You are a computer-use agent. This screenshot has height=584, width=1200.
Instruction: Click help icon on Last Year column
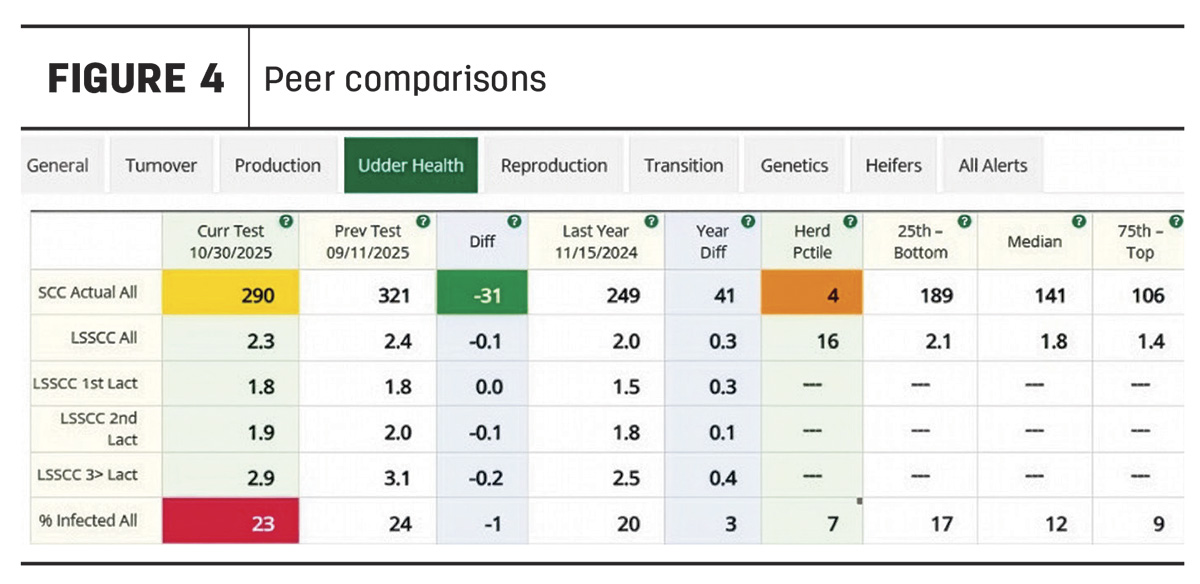pyautogui.click(x=651, y=221)
